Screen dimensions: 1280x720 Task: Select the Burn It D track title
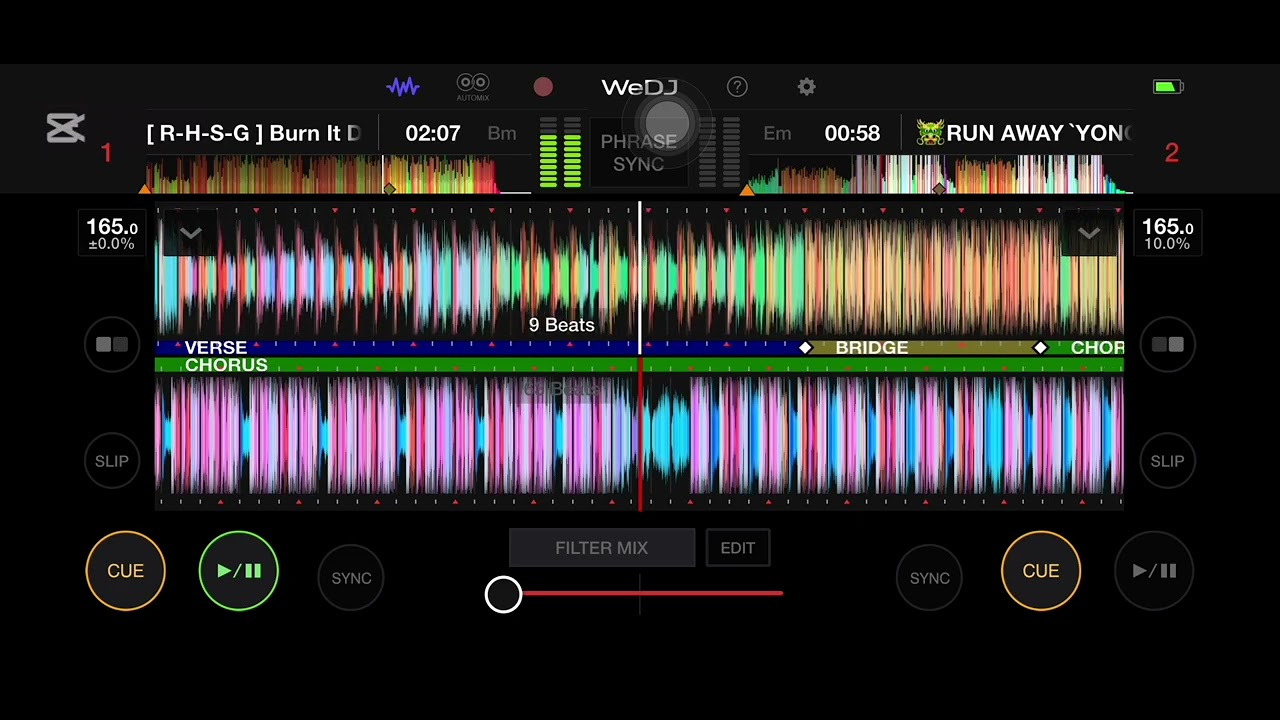tap(254, 133)
